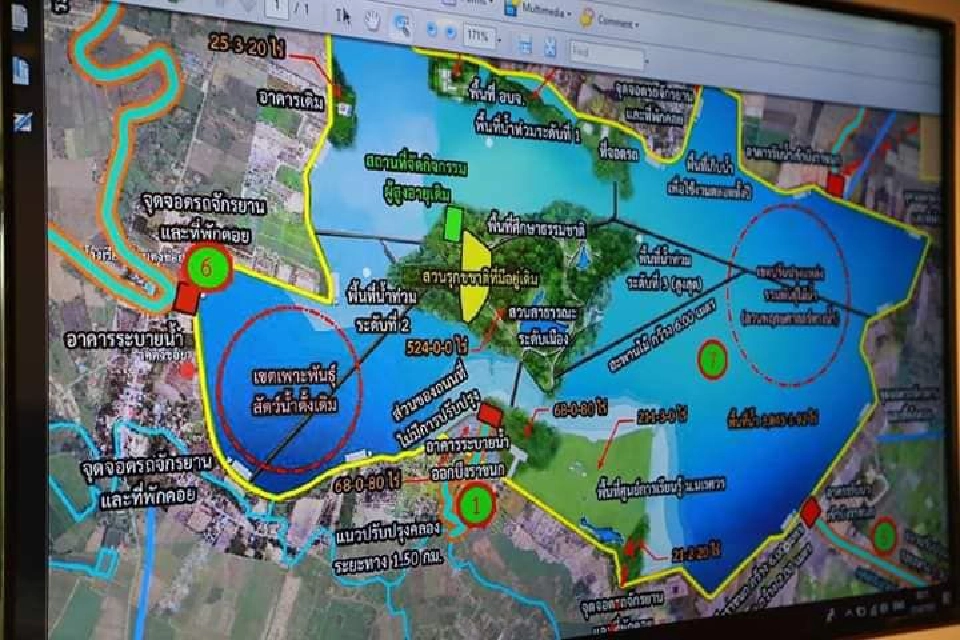Open the Bookmarks panel in sidebar
The height and width of the screenshot is (640, 960).
click(20, 72)
